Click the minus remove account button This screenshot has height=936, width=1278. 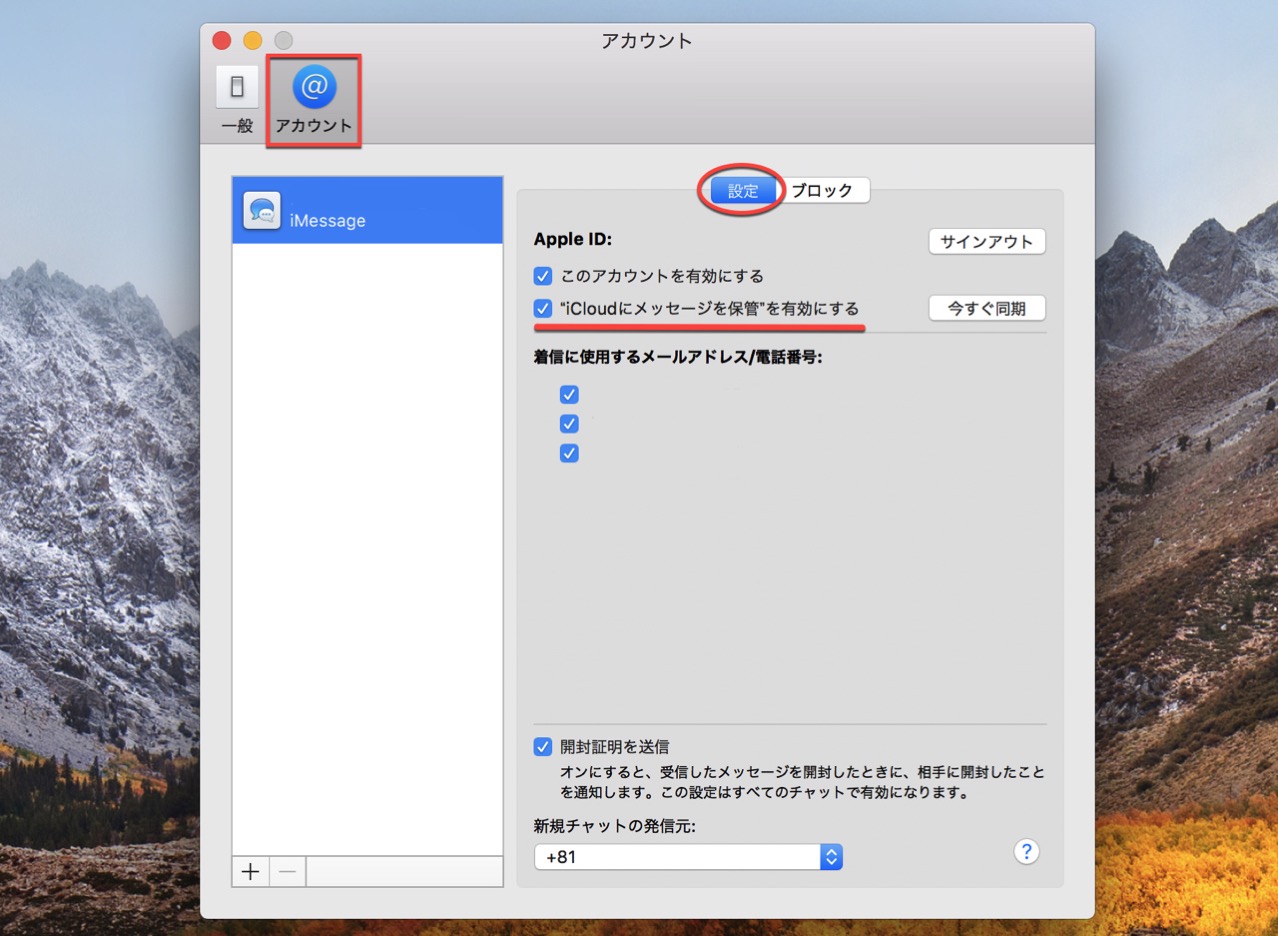click(287, 872)
